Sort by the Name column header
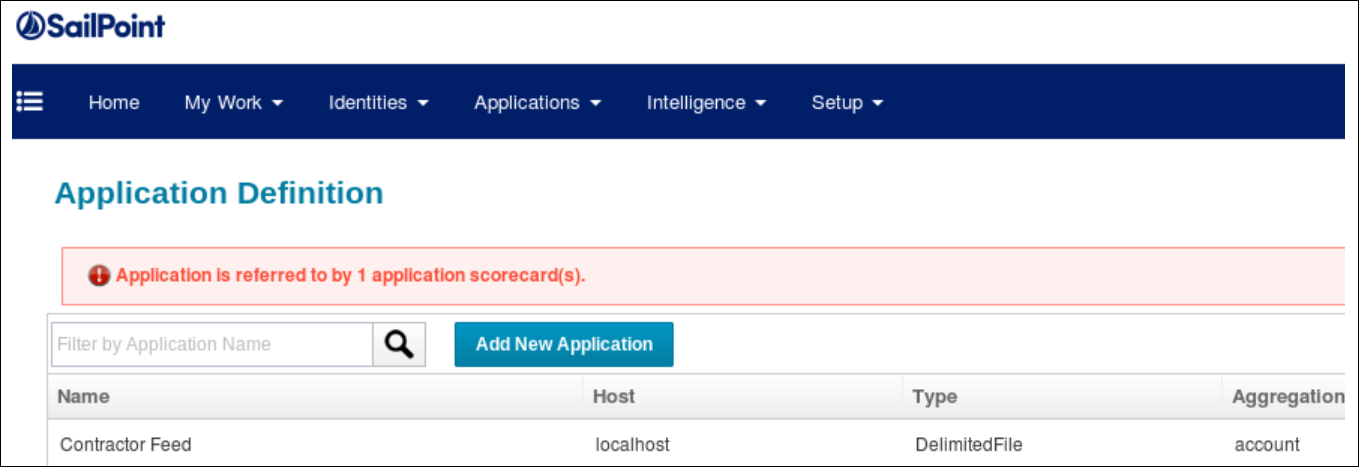Viewport: 1359px width, 467px height. pos(83,397)
